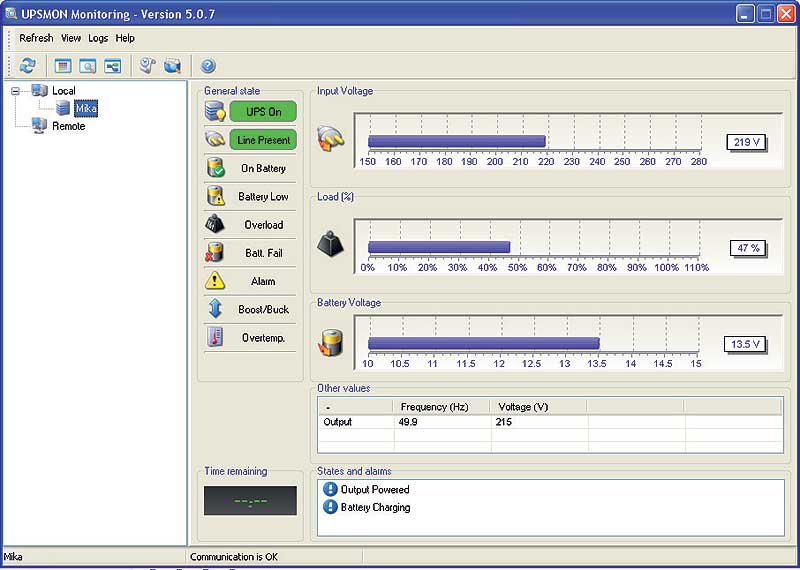Minimize the UPSMON Monitoring window
Screen dimensions: 800x570
pos(745,14)
